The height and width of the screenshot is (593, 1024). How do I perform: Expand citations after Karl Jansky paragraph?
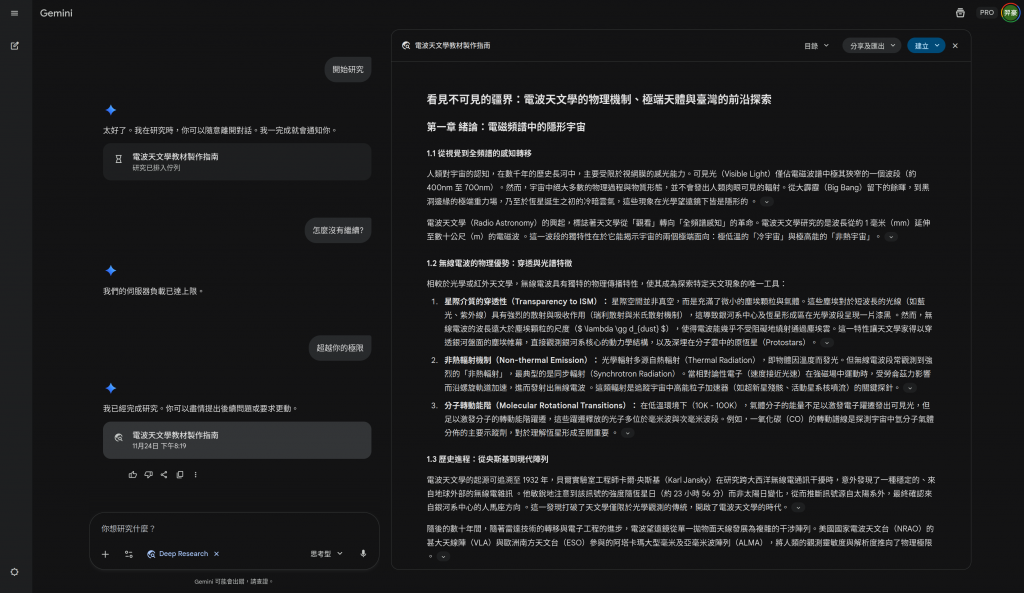click(798, 507)
